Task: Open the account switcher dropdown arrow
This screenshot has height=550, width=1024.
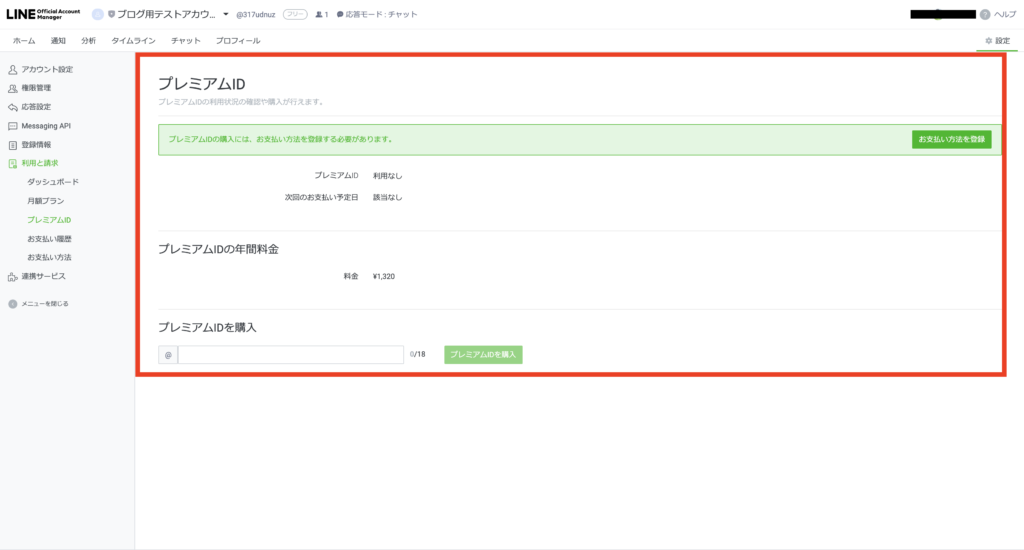Action: tap(226, 15)
